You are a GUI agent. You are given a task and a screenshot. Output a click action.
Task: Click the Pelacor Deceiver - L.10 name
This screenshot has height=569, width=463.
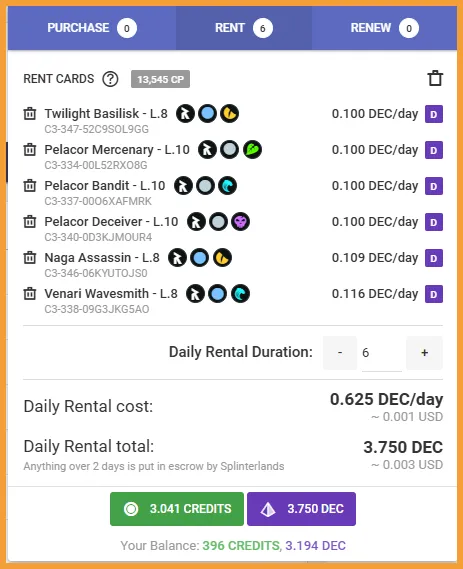111,221
